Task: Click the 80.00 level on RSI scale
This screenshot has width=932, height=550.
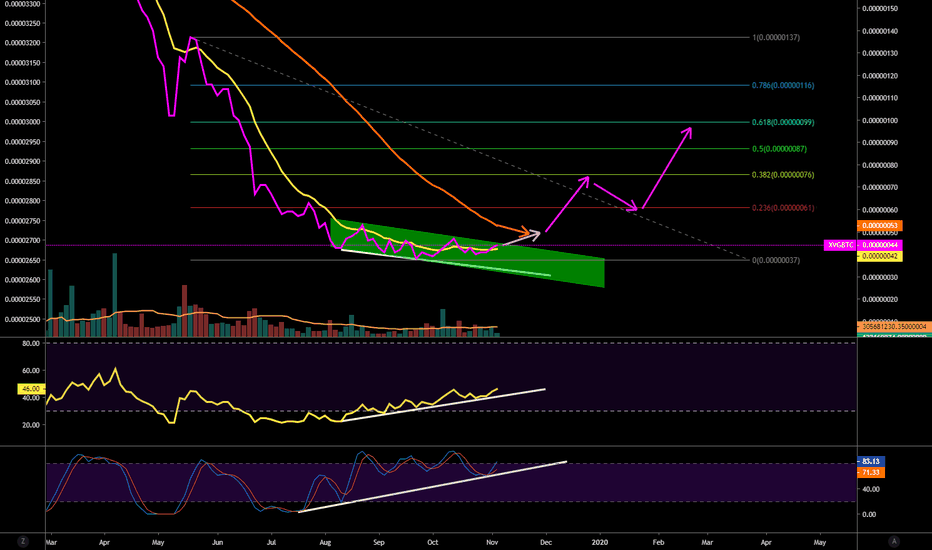Action: pos(31,344)
